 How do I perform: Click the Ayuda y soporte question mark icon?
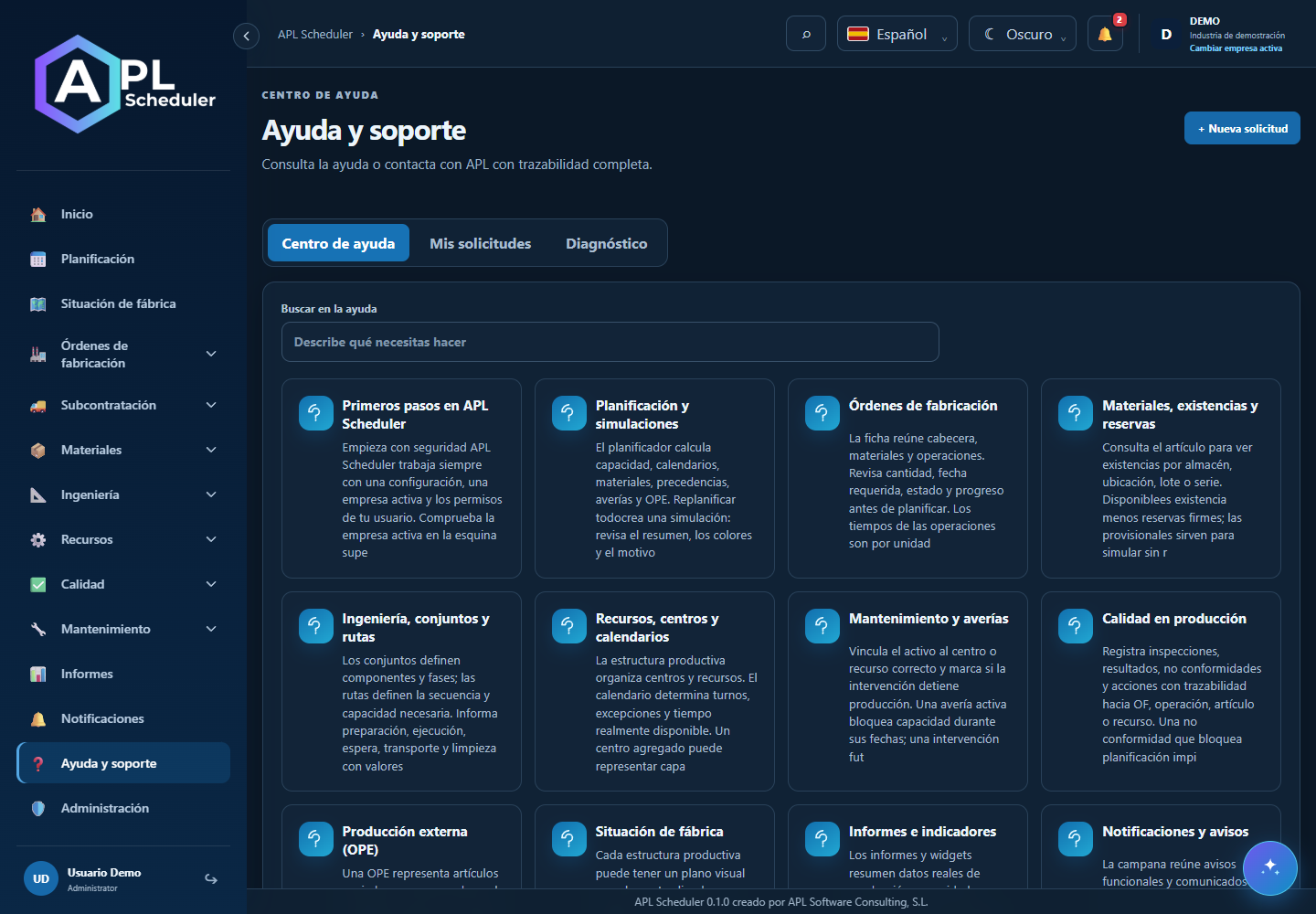(x=38, y=764)
